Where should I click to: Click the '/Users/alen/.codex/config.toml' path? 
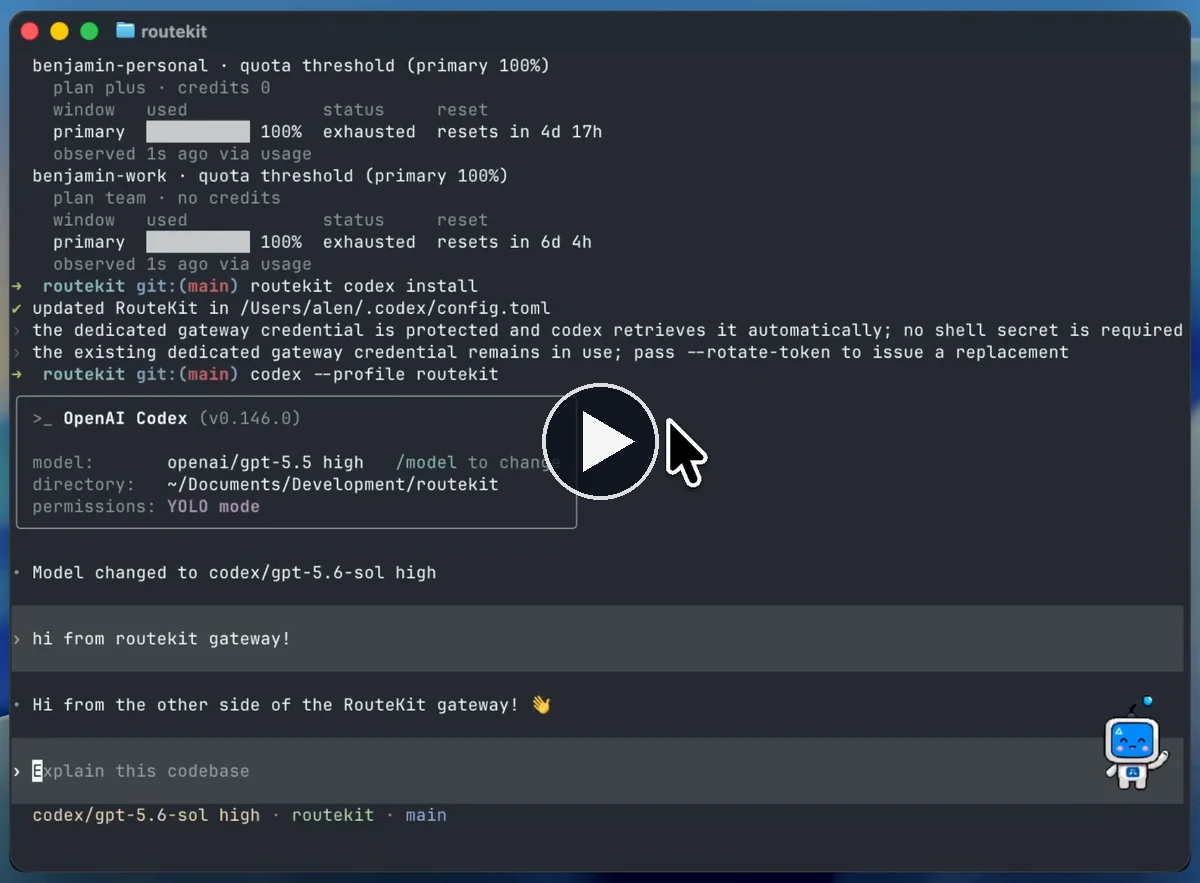pos(395,308)
